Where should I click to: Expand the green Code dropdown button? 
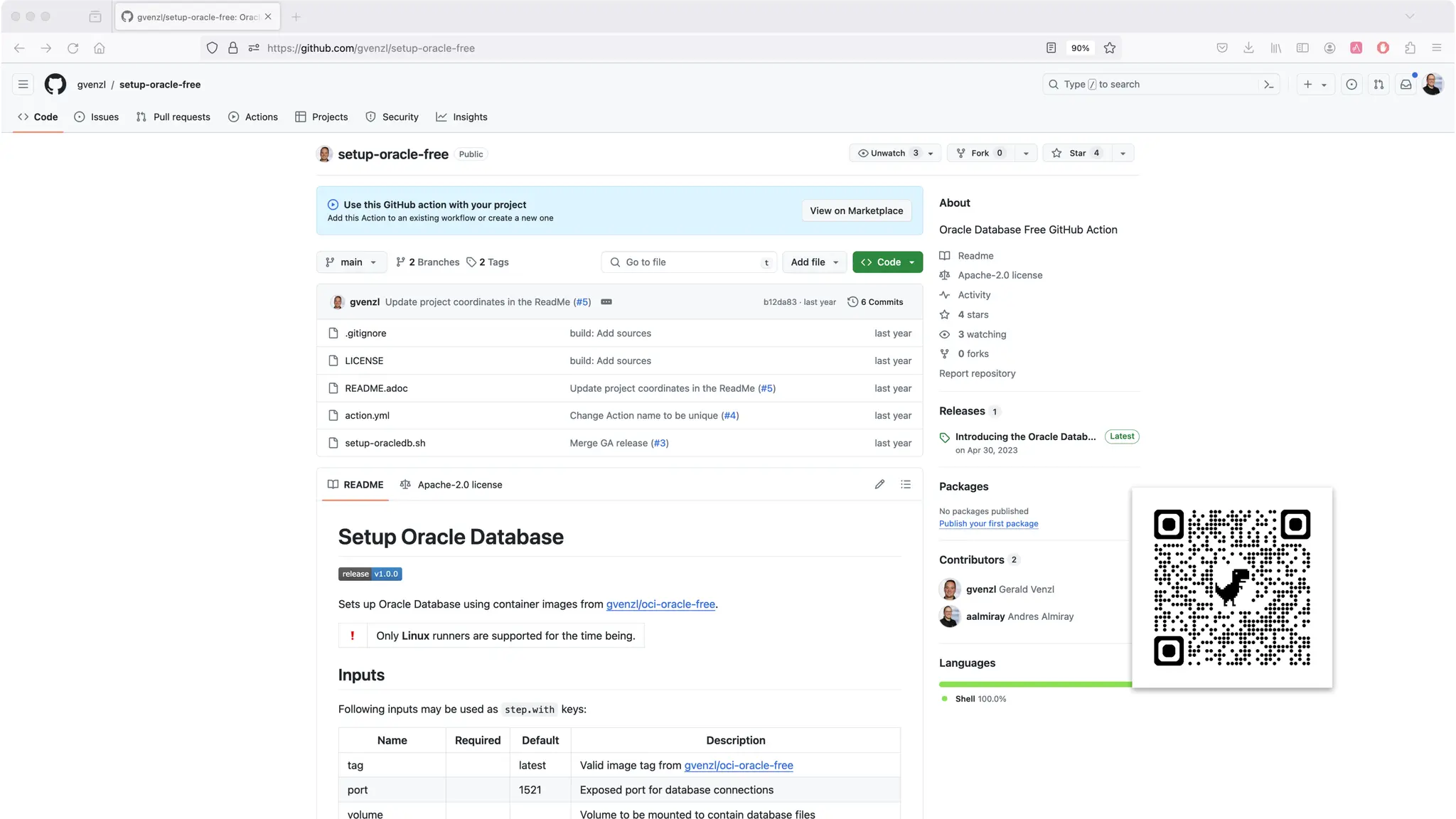coord(887,262)
